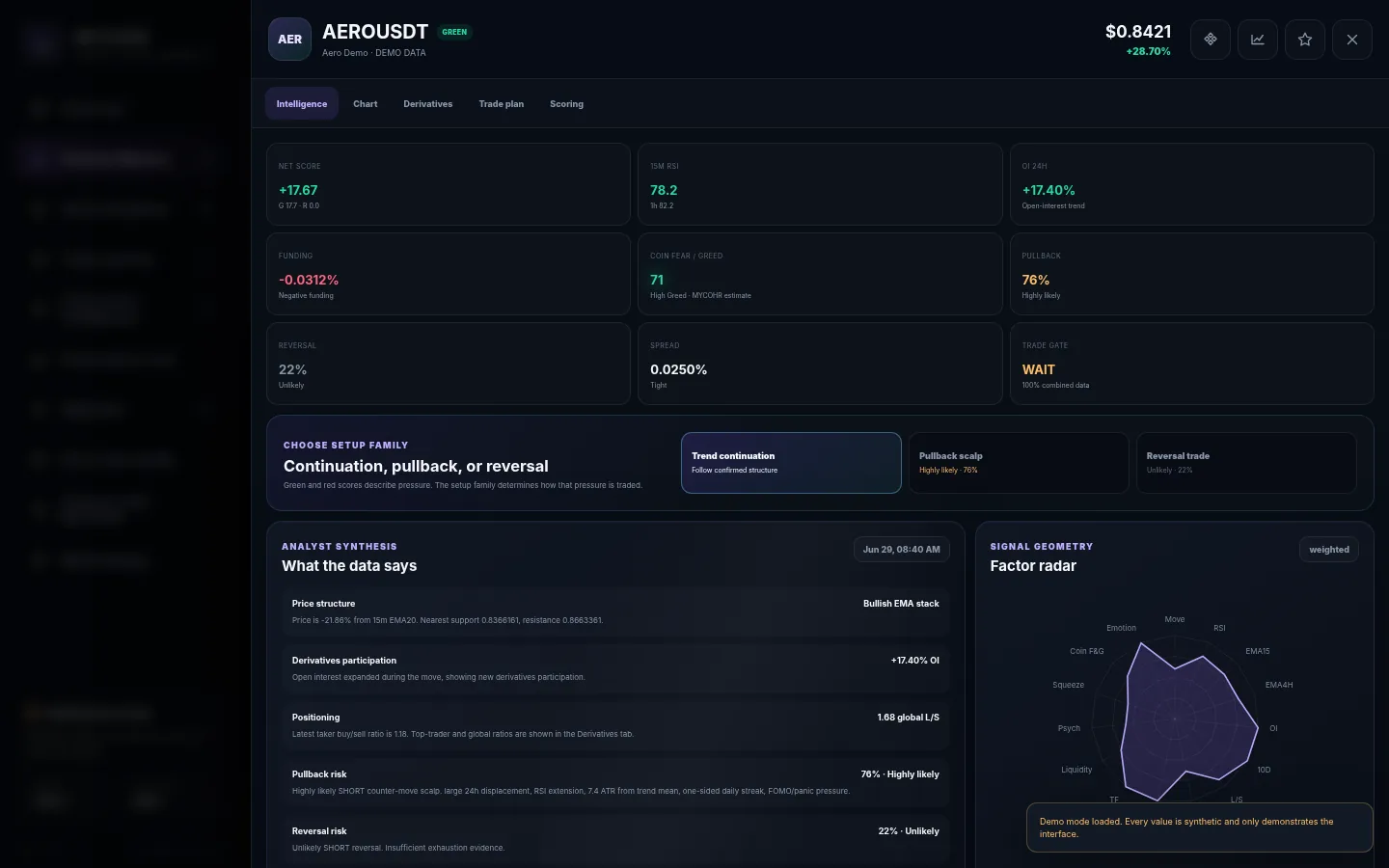Select the Pullback 76% metric card
The height and width of the screenshot is (868, 1389).
(1192, 274)
